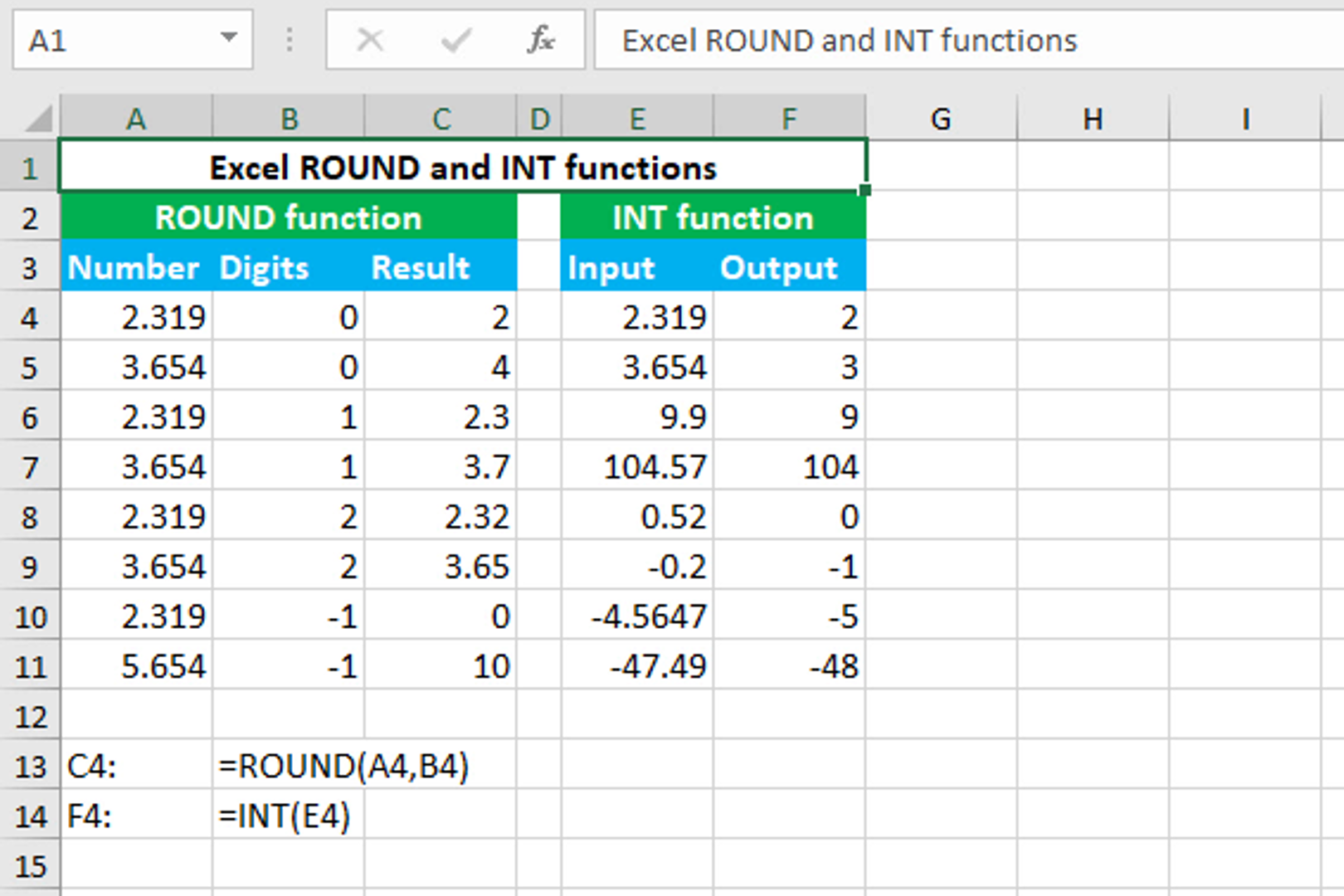Viewport: 1344px width, 896px height.
Task: Select row 2 header
Action: pos(30,217)
